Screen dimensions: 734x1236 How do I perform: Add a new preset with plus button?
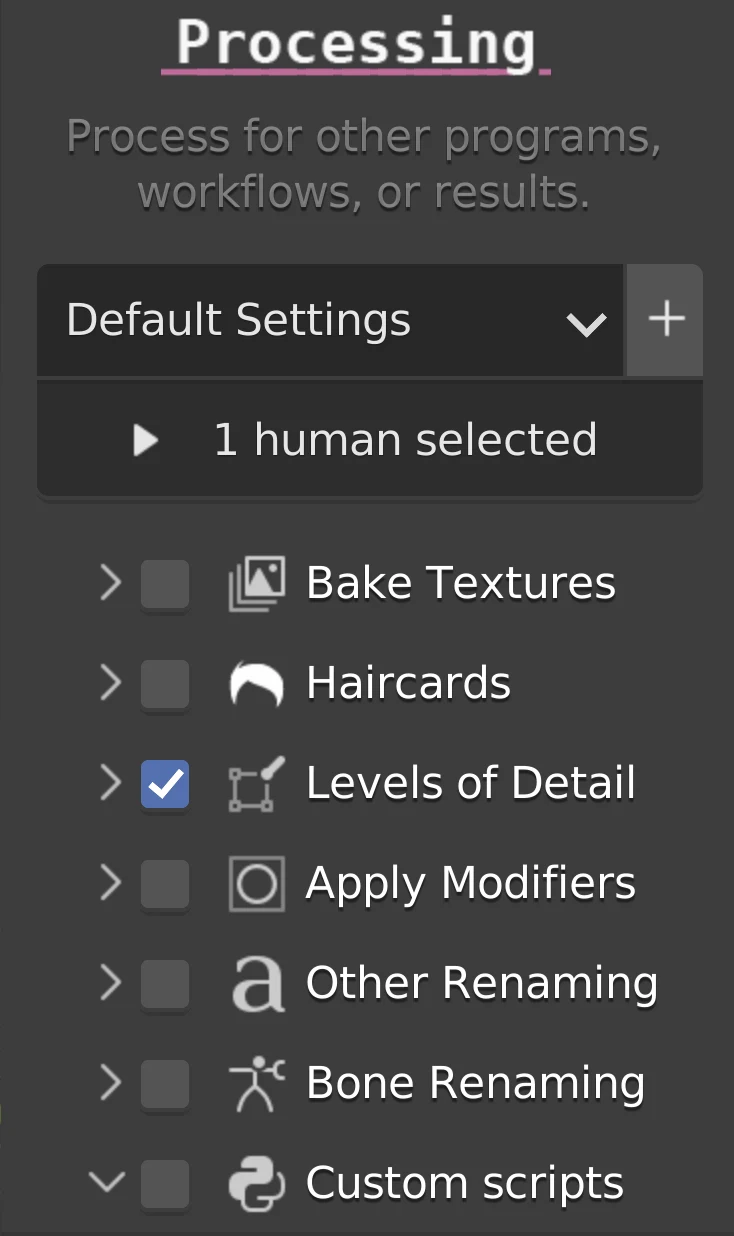point(666,320)
